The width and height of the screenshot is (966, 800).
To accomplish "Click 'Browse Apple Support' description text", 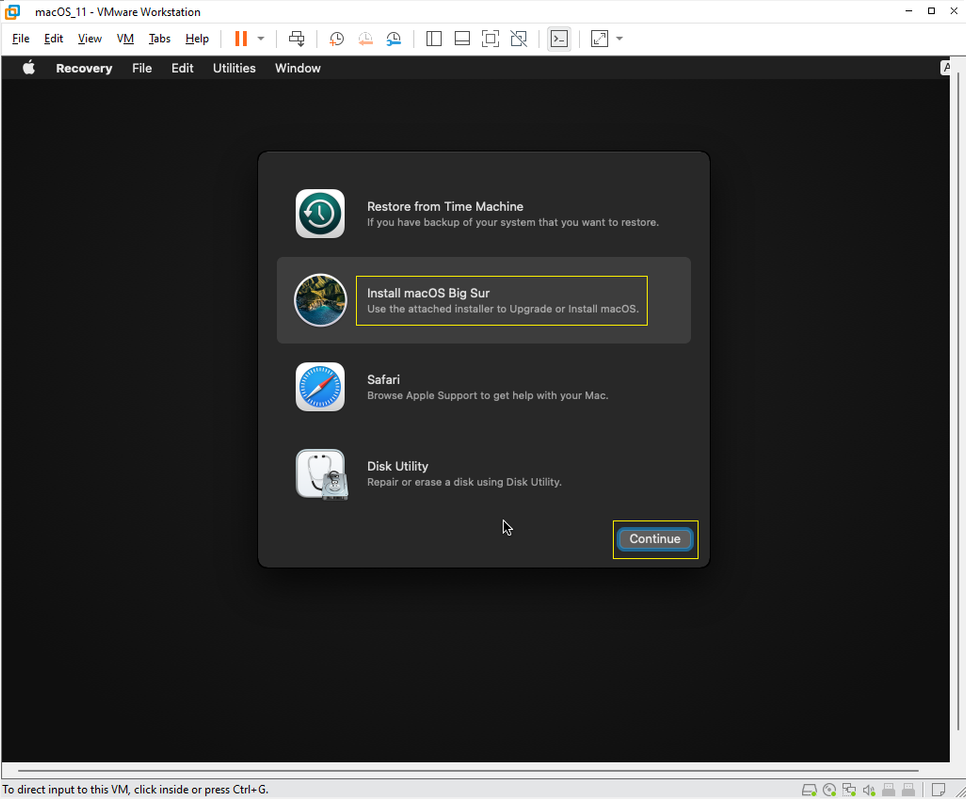I will (487, 395).
